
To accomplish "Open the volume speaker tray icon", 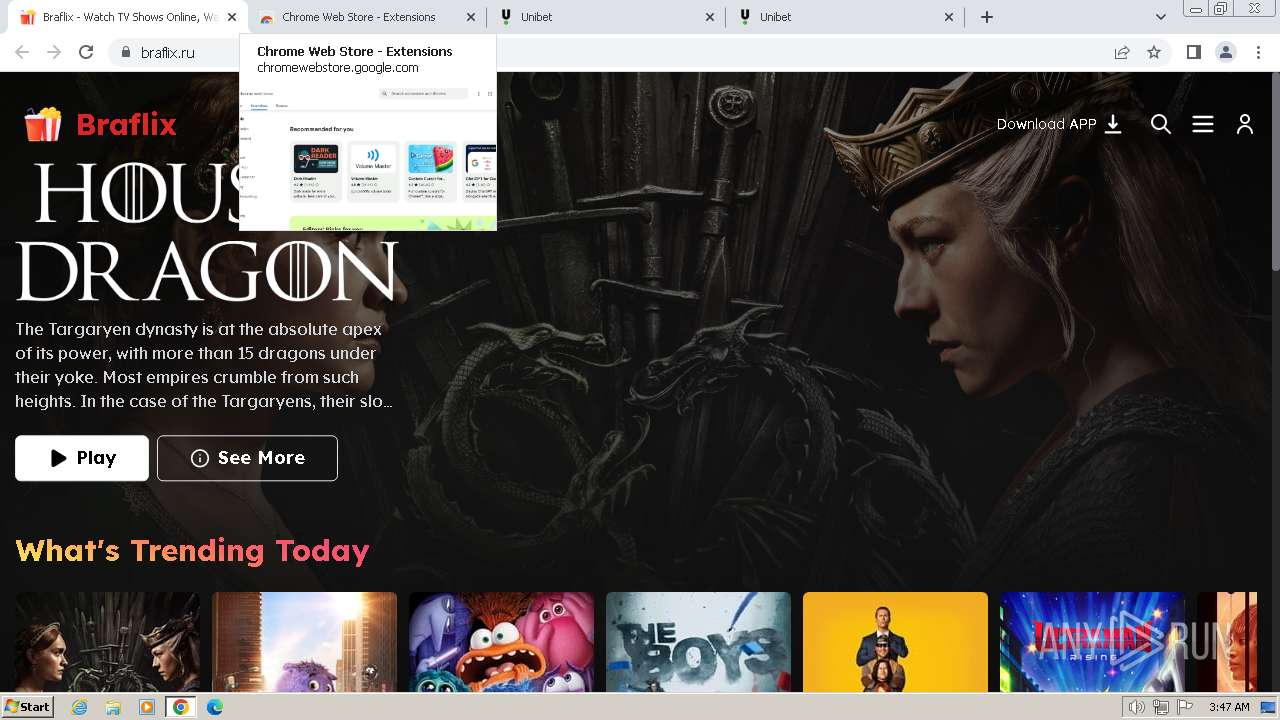I will pos(1137,707).
